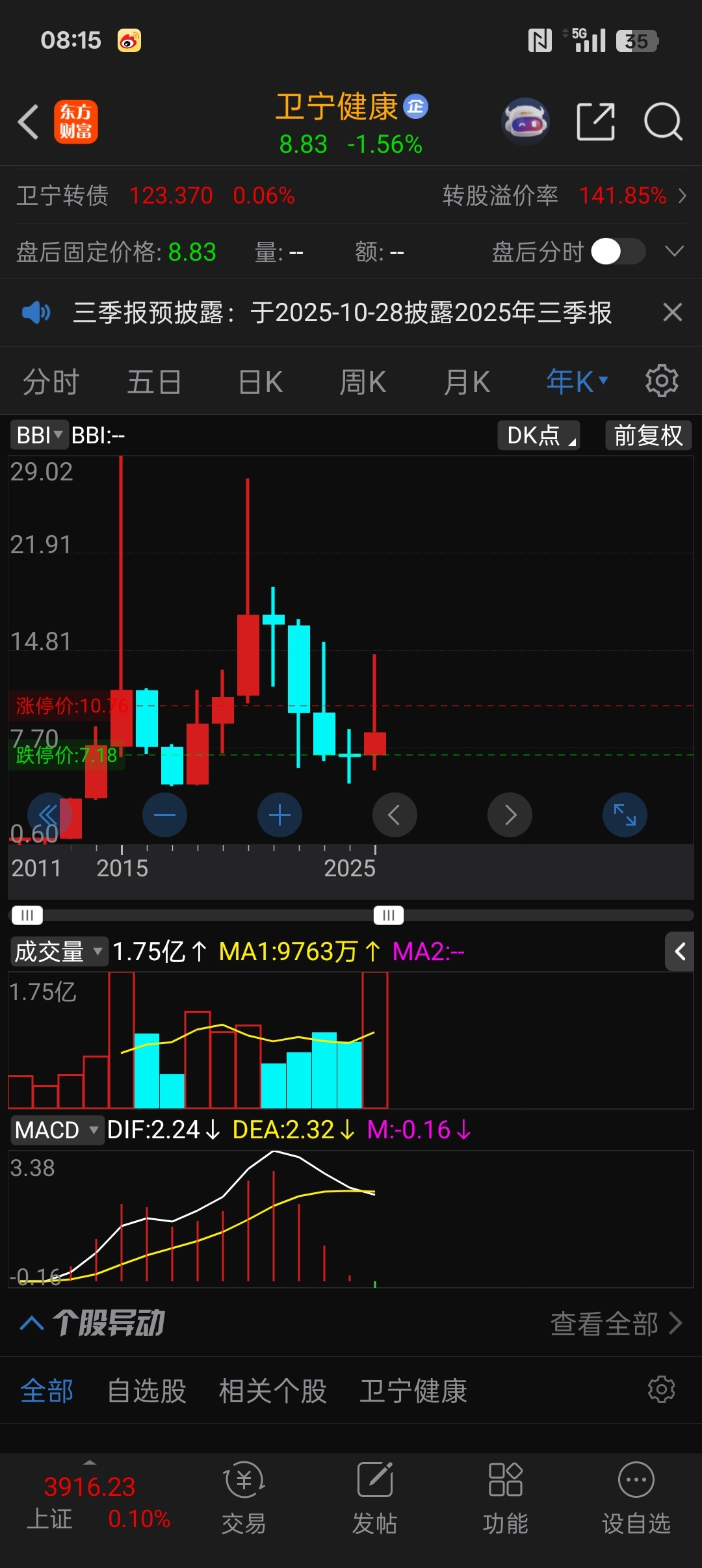Move chart left with arrow button

(395, 815)
